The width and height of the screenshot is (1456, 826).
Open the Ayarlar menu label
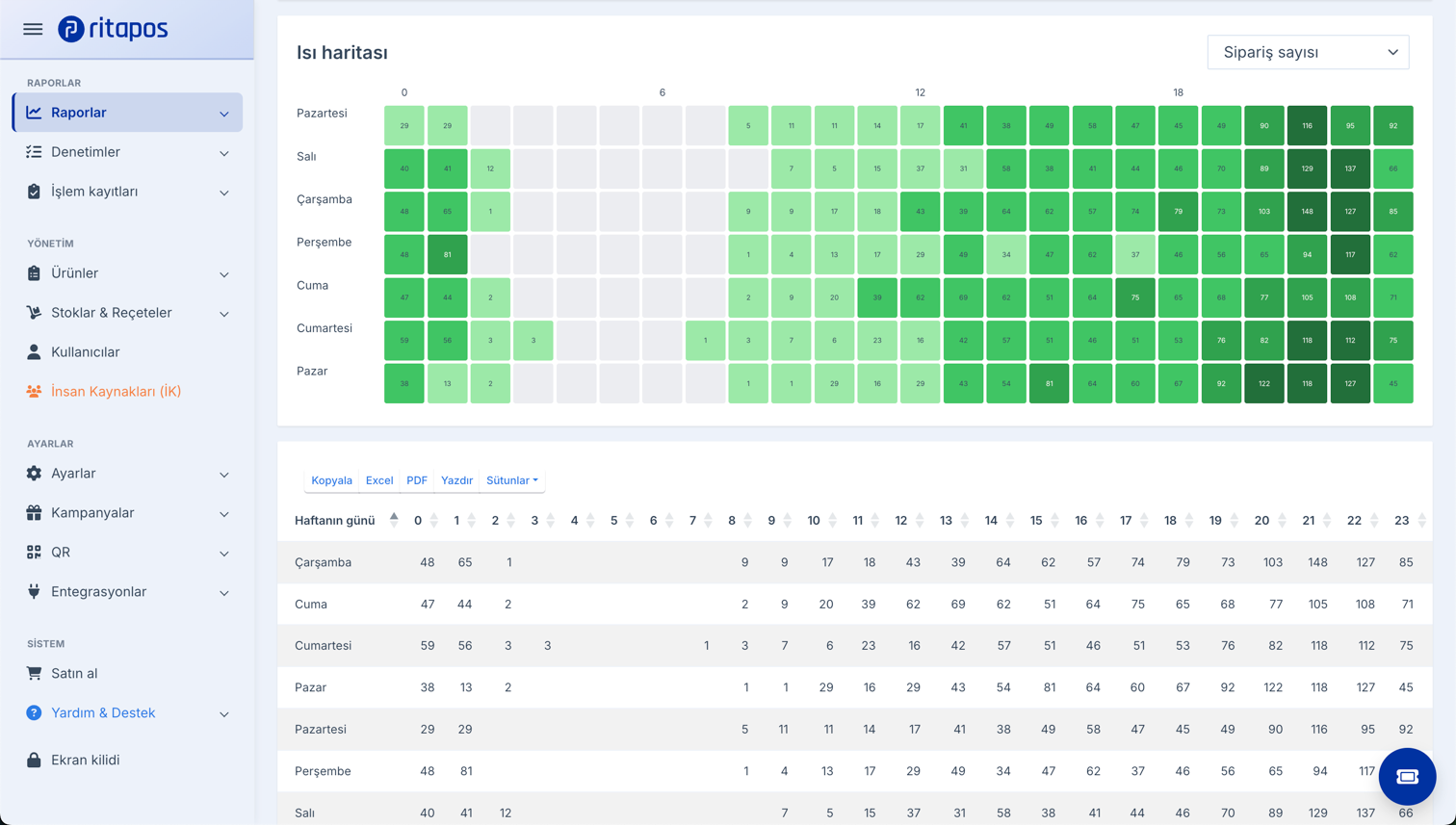tap(73, 474)
